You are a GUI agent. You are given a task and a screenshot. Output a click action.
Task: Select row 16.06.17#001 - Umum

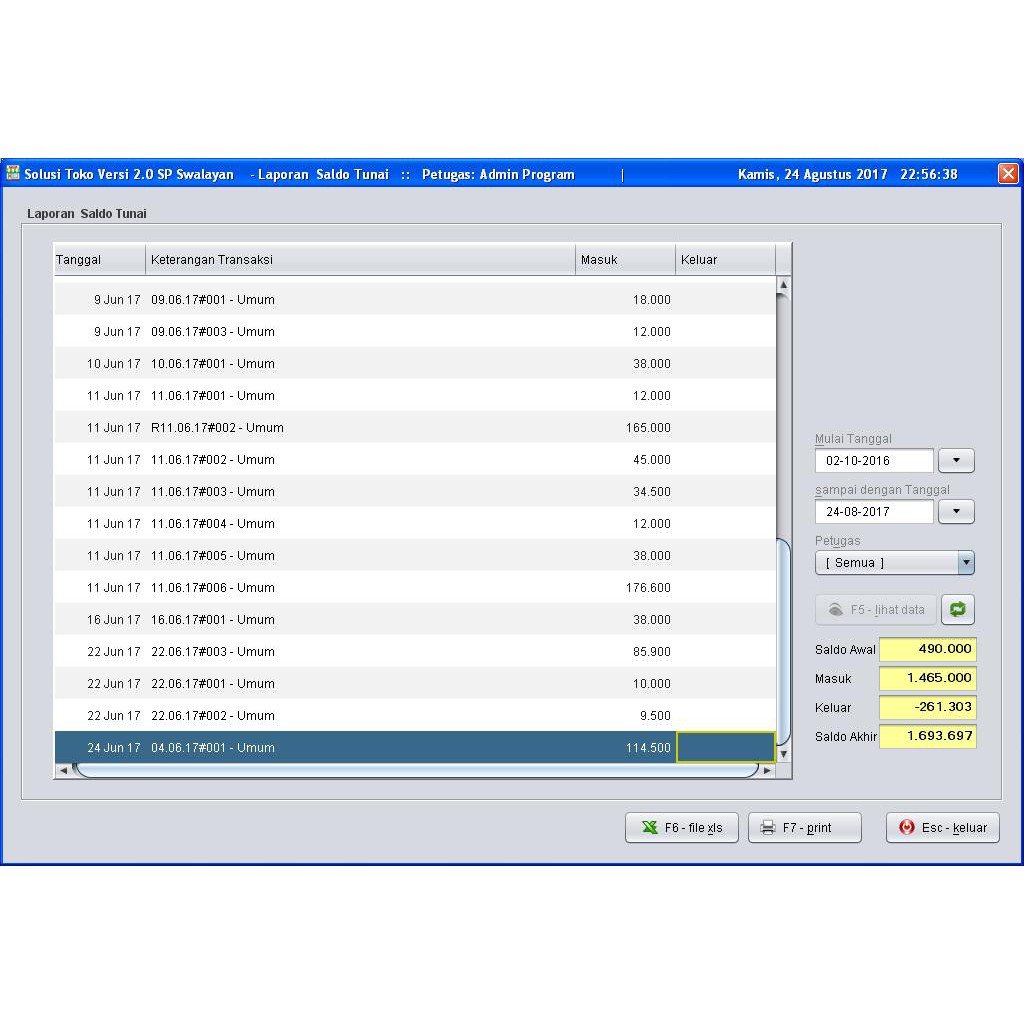[x=415, y=620]
